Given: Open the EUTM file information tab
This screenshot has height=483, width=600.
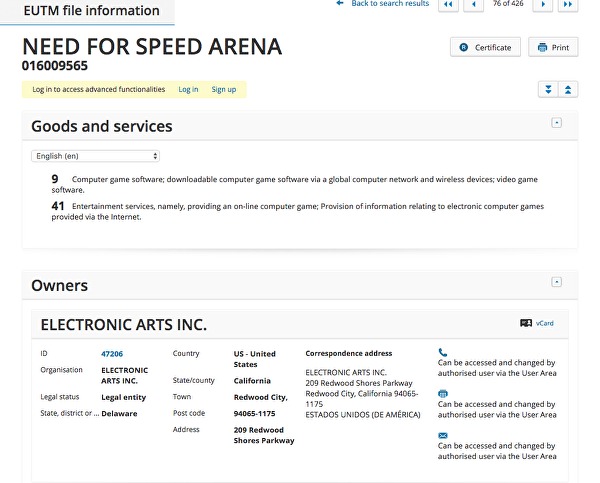Looking at the screenshot, I should point(91,11).
